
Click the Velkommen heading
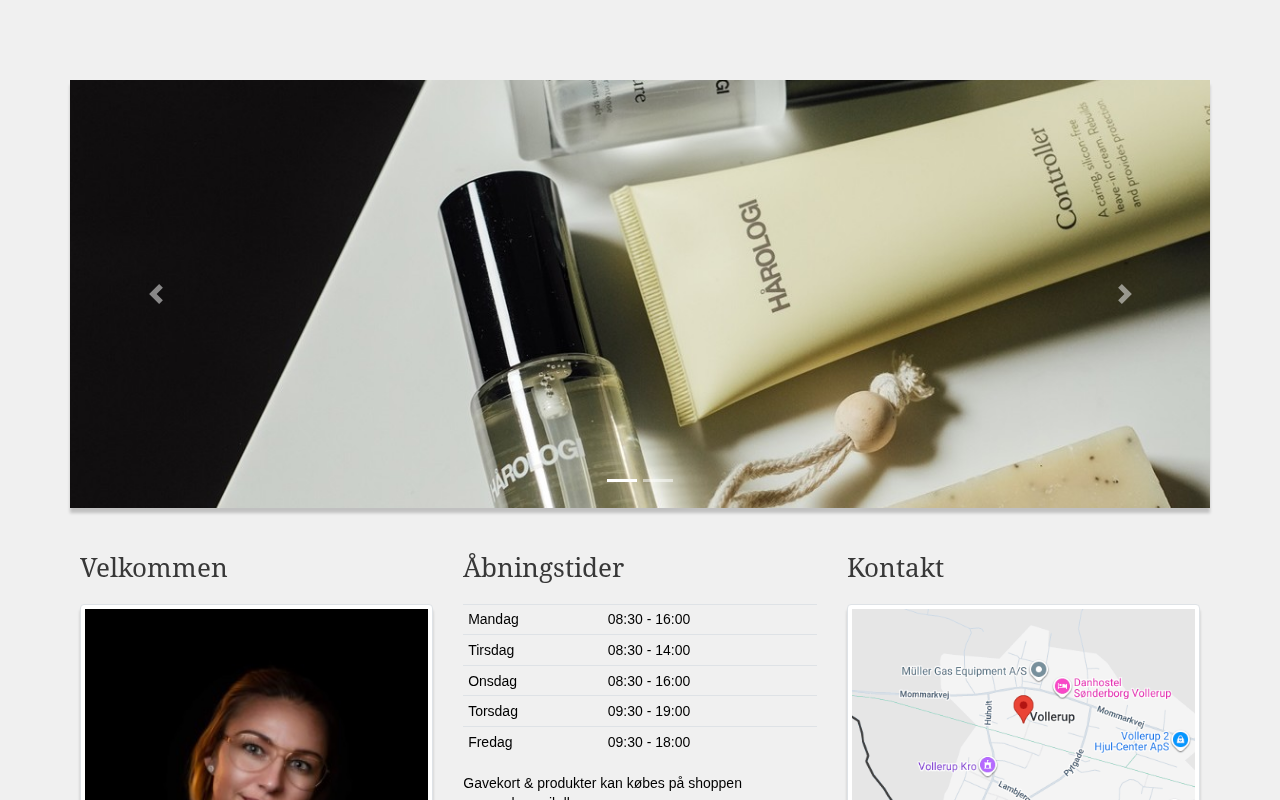[154, 568]
